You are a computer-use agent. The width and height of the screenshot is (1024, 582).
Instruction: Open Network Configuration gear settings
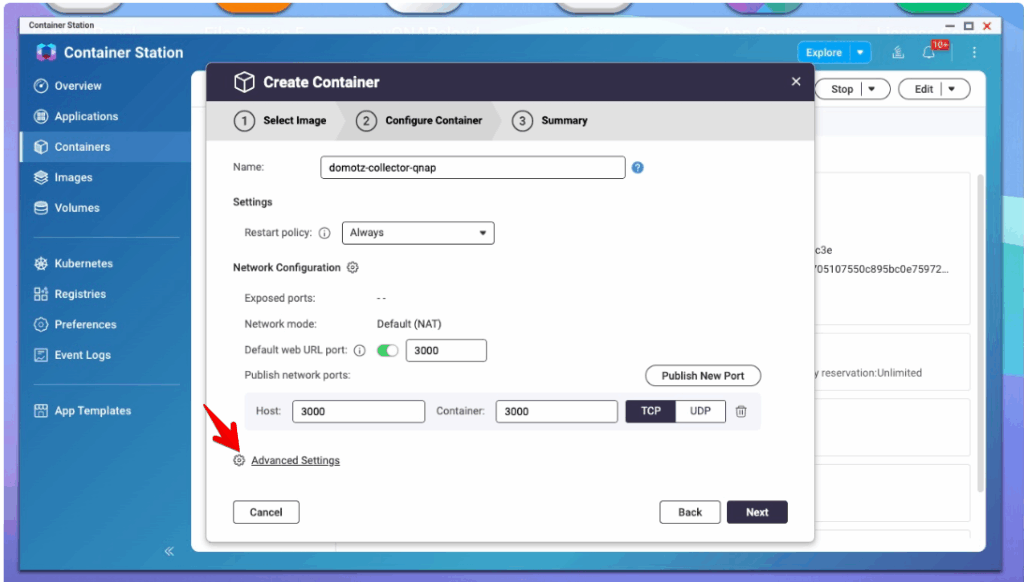point(352,268)
